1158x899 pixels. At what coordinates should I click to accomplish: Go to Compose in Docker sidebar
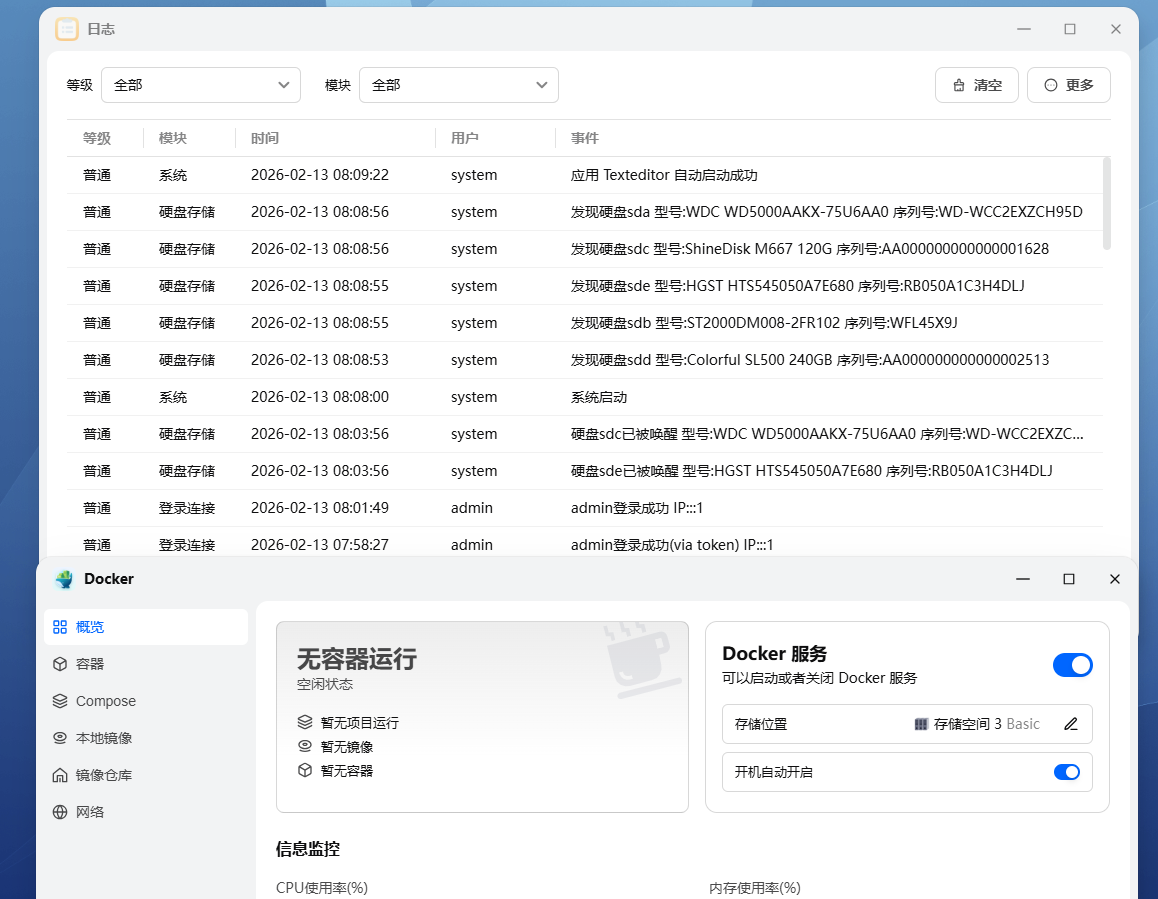pos(105,701)
